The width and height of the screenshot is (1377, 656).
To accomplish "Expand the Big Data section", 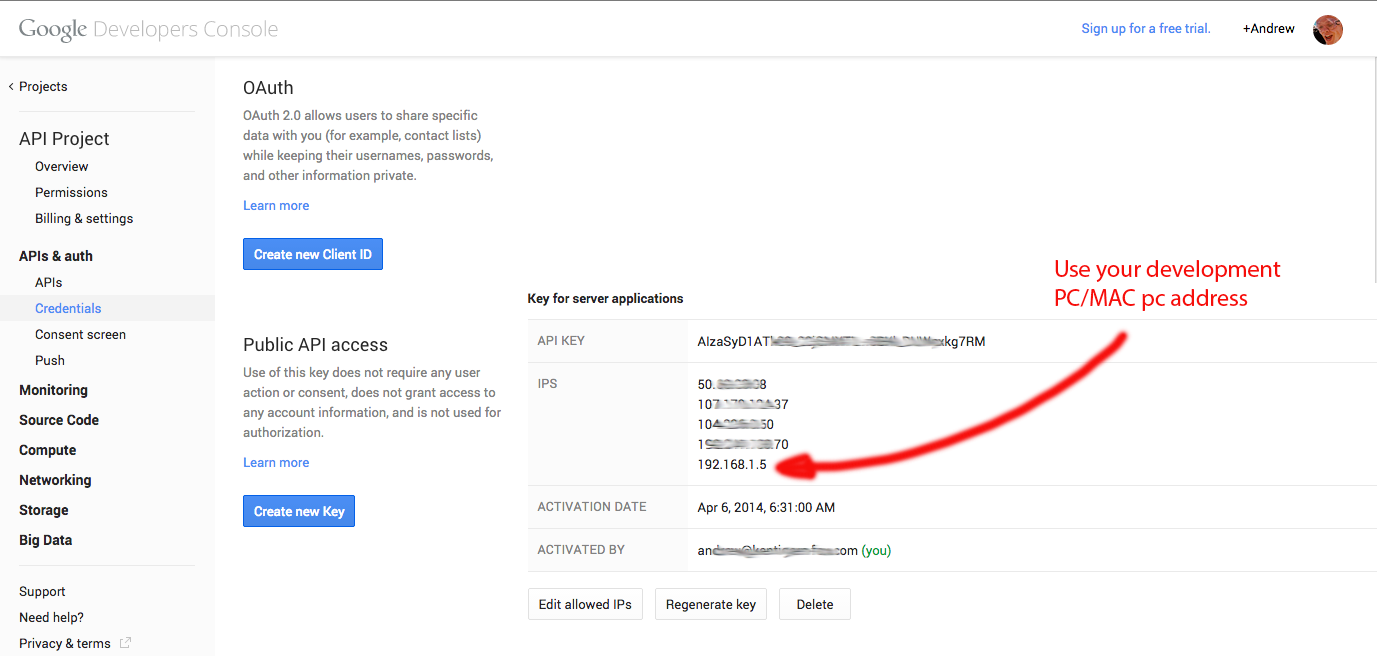I will point(46,540).
